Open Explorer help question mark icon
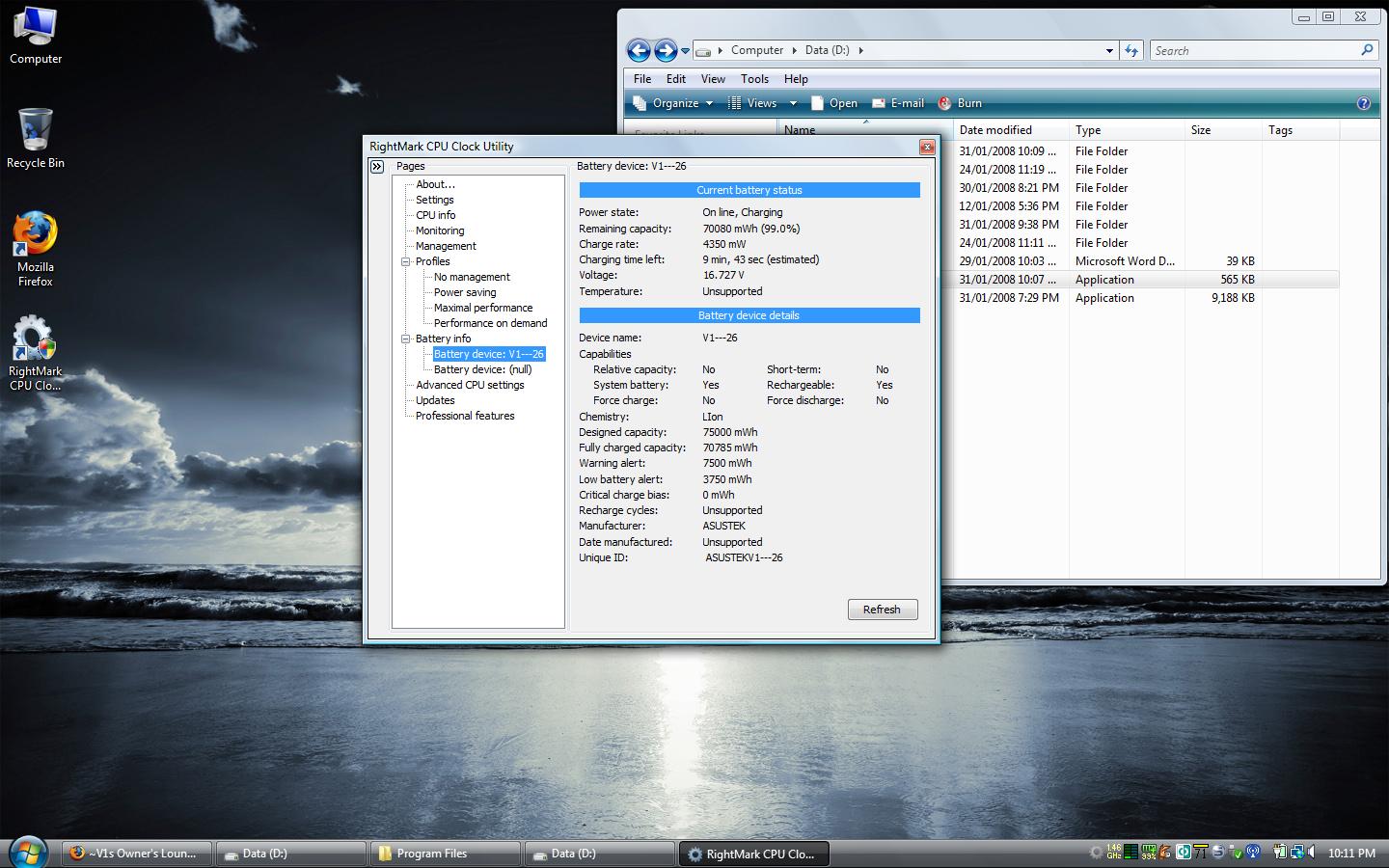This screenshot has width=1389, height=868. pyautogui.click(x=1364, y=103)
